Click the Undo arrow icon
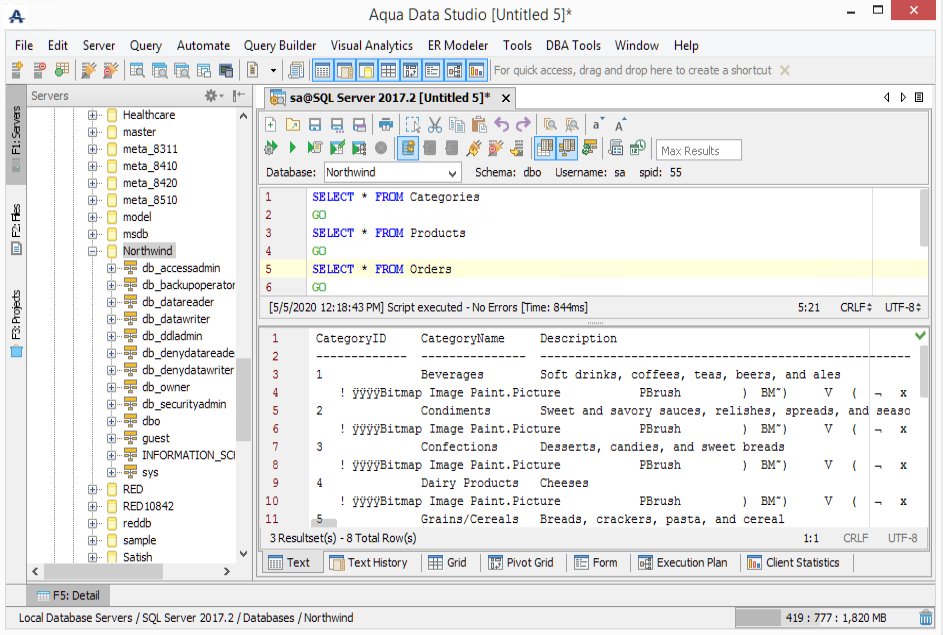This screenshot has width=943, height=635. tap(501, 125)
